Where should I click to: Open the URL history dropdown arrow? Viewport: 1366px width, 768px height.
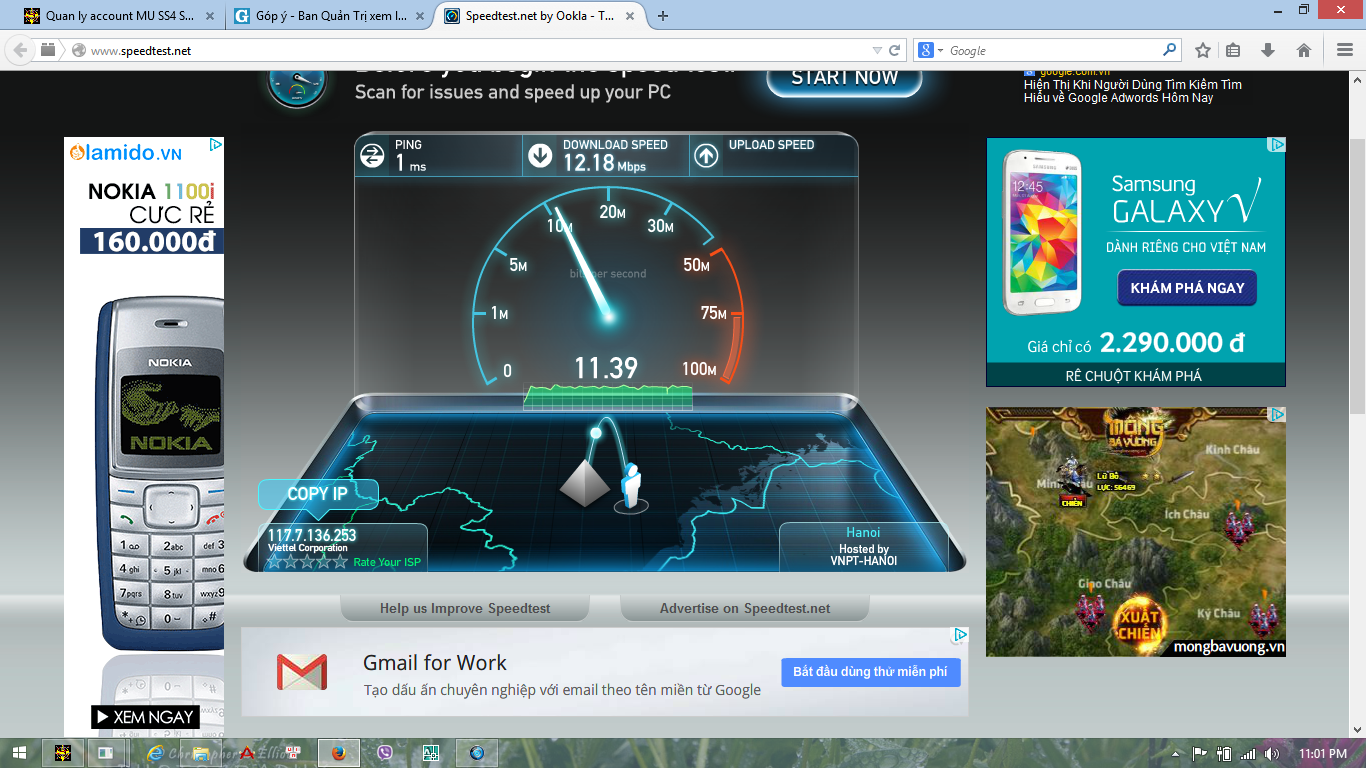click(x=877, y=50)
